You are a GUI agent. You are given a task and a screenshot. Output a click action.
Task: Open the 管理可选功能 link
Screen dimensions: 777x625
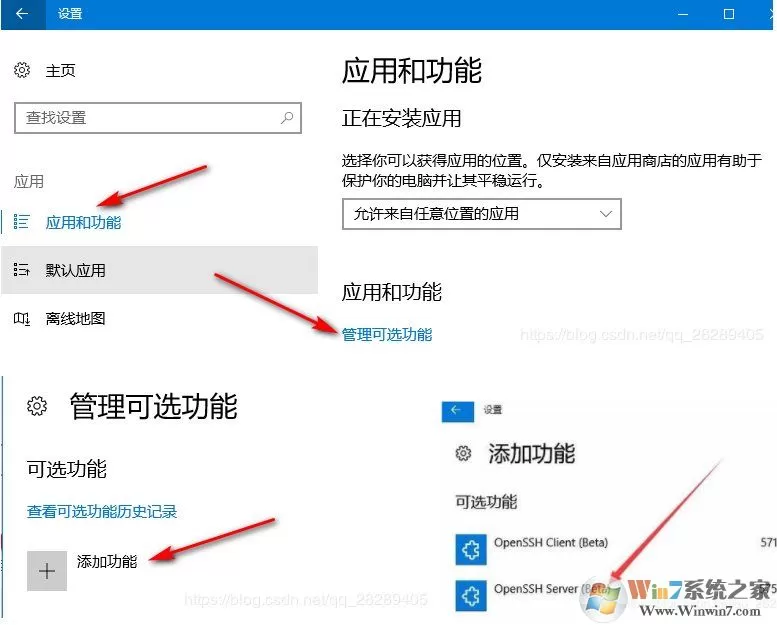coord(387,335)
